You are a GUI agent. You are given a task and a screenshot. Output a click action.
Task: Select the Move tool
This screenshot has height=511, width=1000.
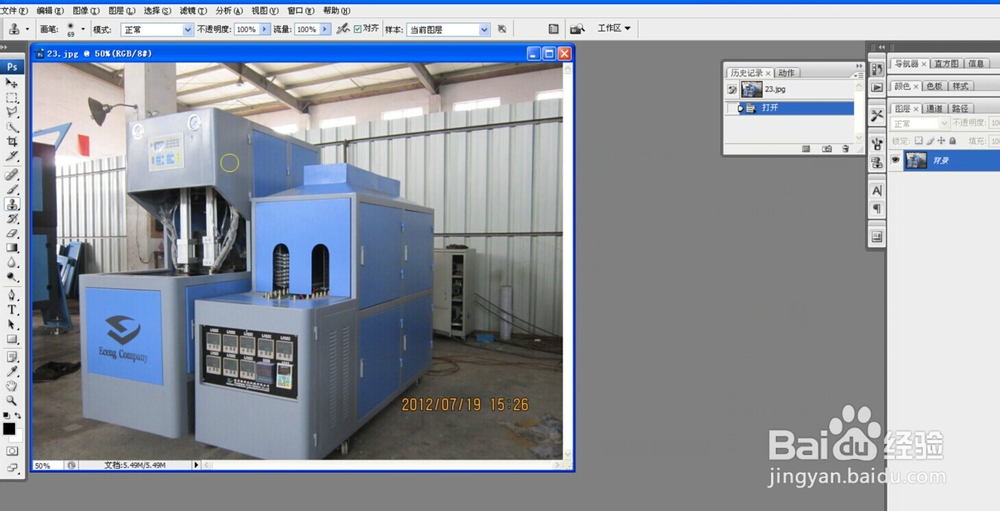(11, 83)
